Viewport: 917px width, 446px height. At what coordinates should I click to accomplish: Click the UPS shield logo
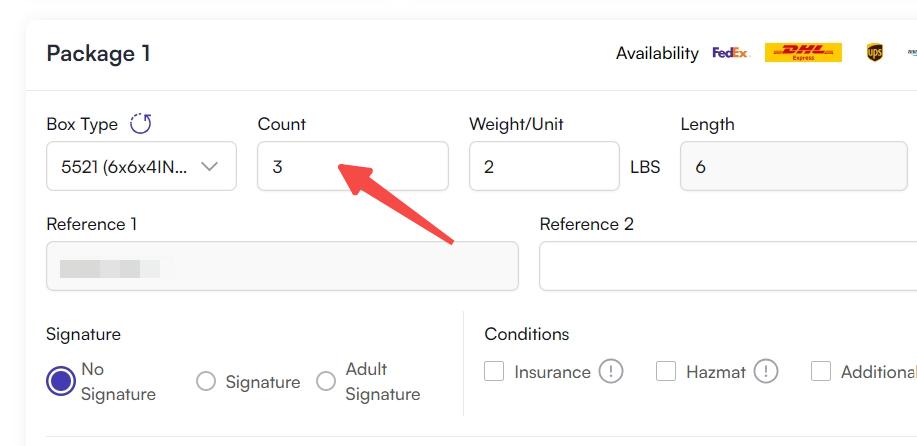click(x=874, y=53)
